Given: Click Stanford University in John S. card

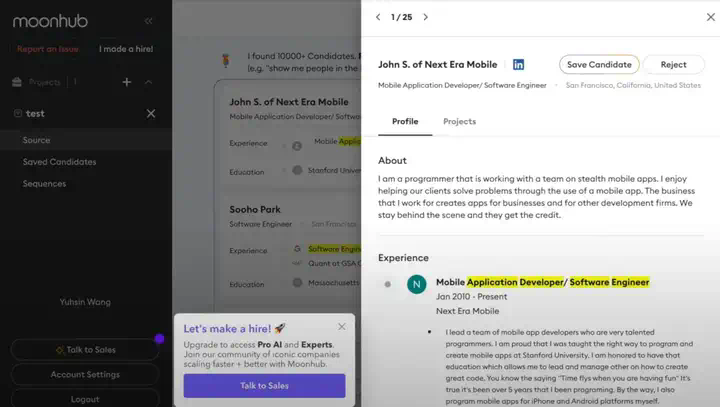Looking at the screenshot, I should [334, 170].
